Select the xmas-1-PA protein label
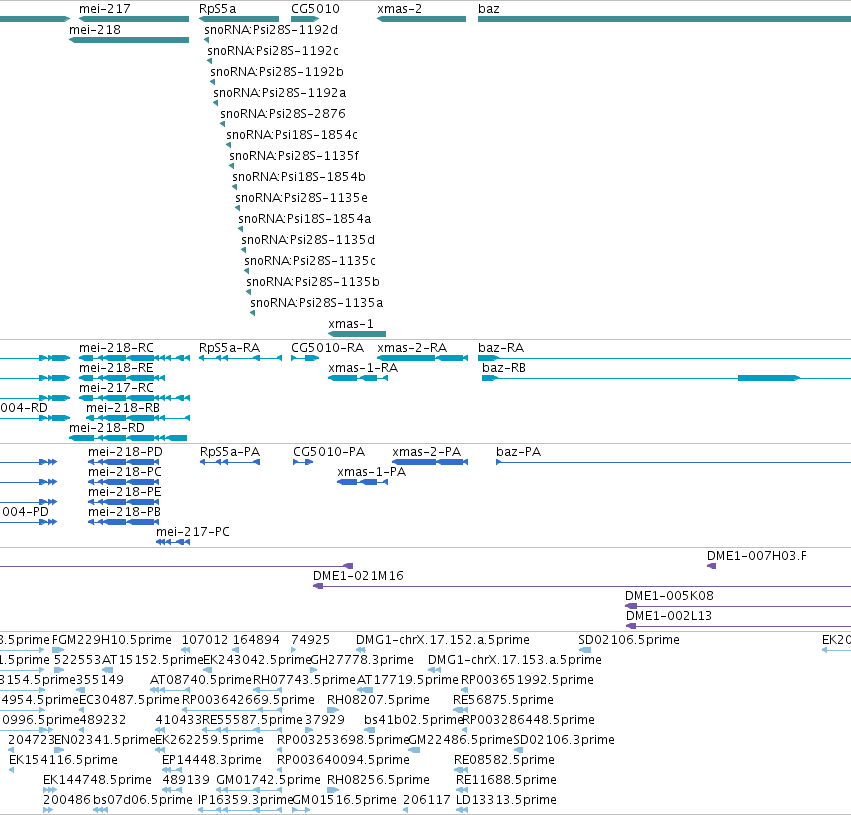Screen dimensions: 851x815 click(372, 472)
